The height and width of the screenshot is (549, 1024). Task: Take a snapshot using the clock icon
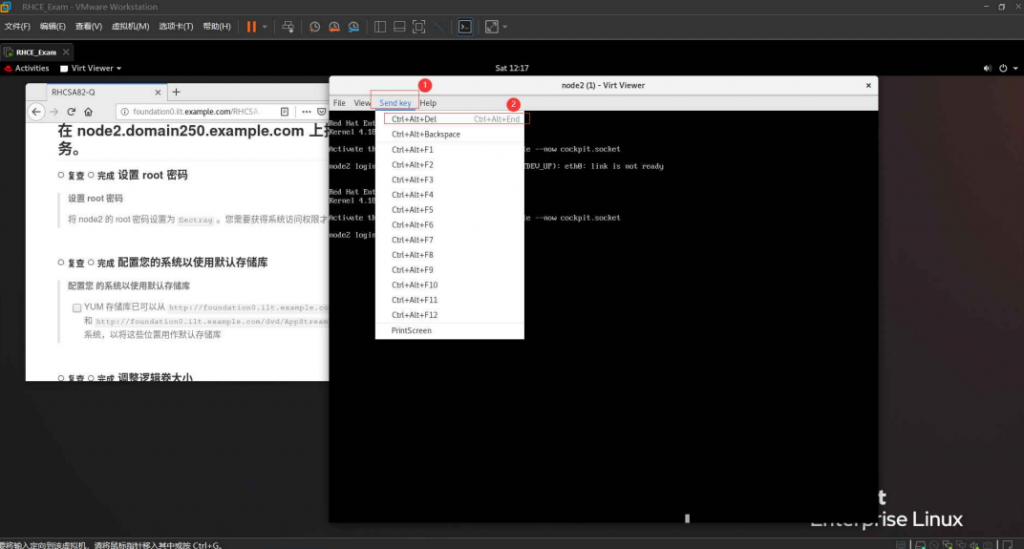click(315, 27)
